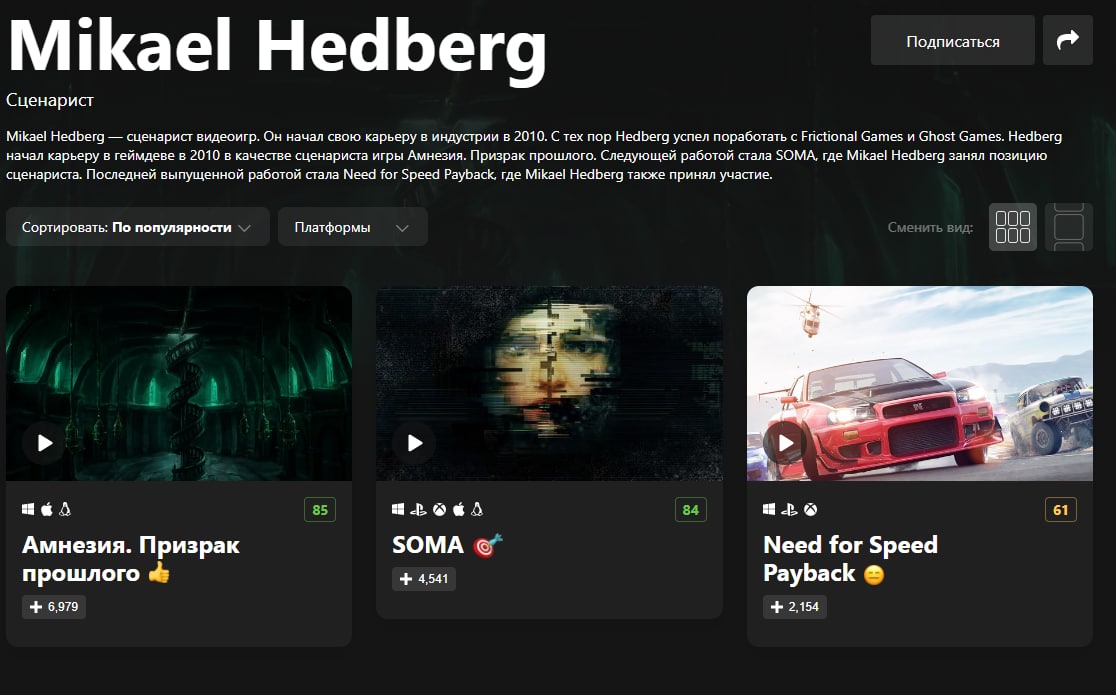Play the SOMA video preview
1116x695 pixels.
pyautogui.click(x=414, y=443)
